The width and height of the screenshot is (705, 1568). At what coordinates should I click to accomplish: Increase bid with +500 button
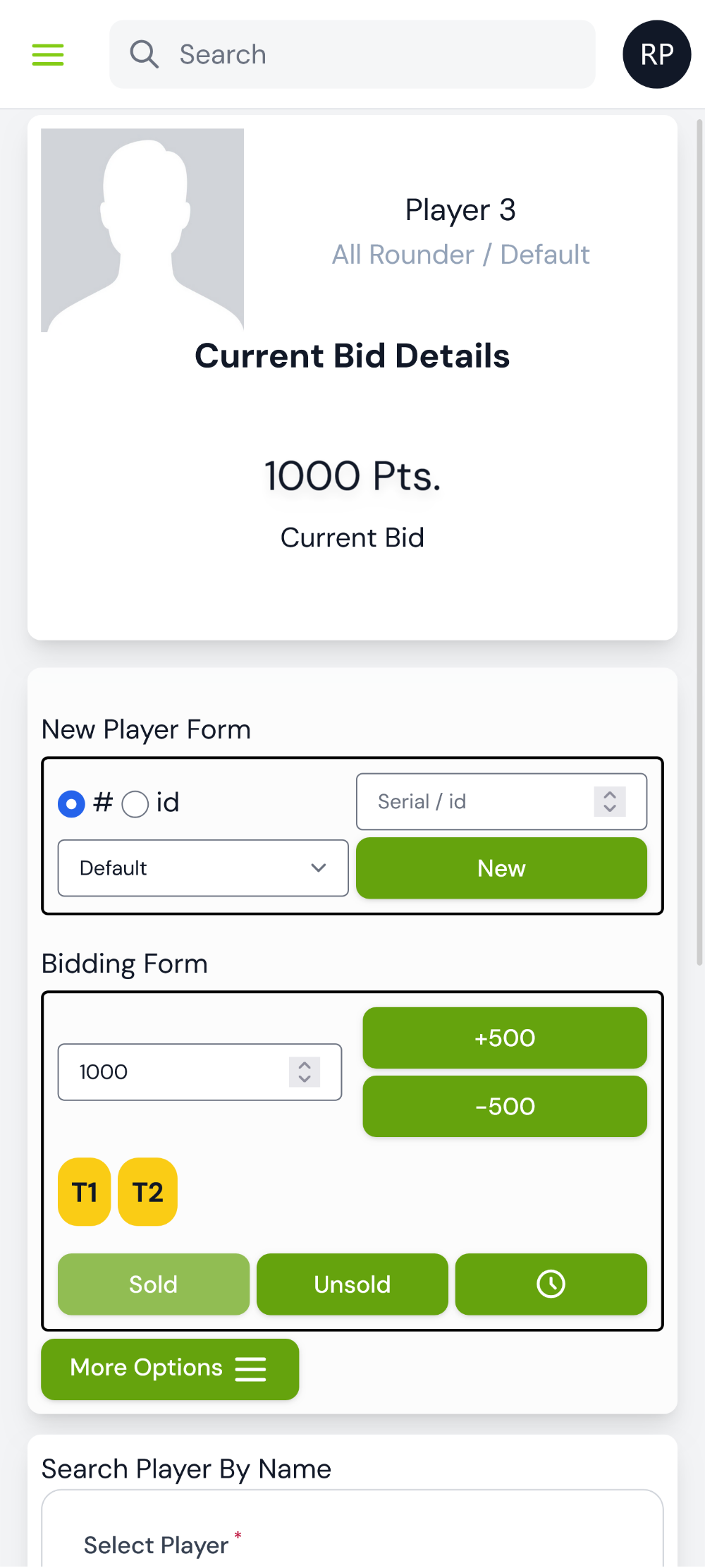click(505, 1038)
